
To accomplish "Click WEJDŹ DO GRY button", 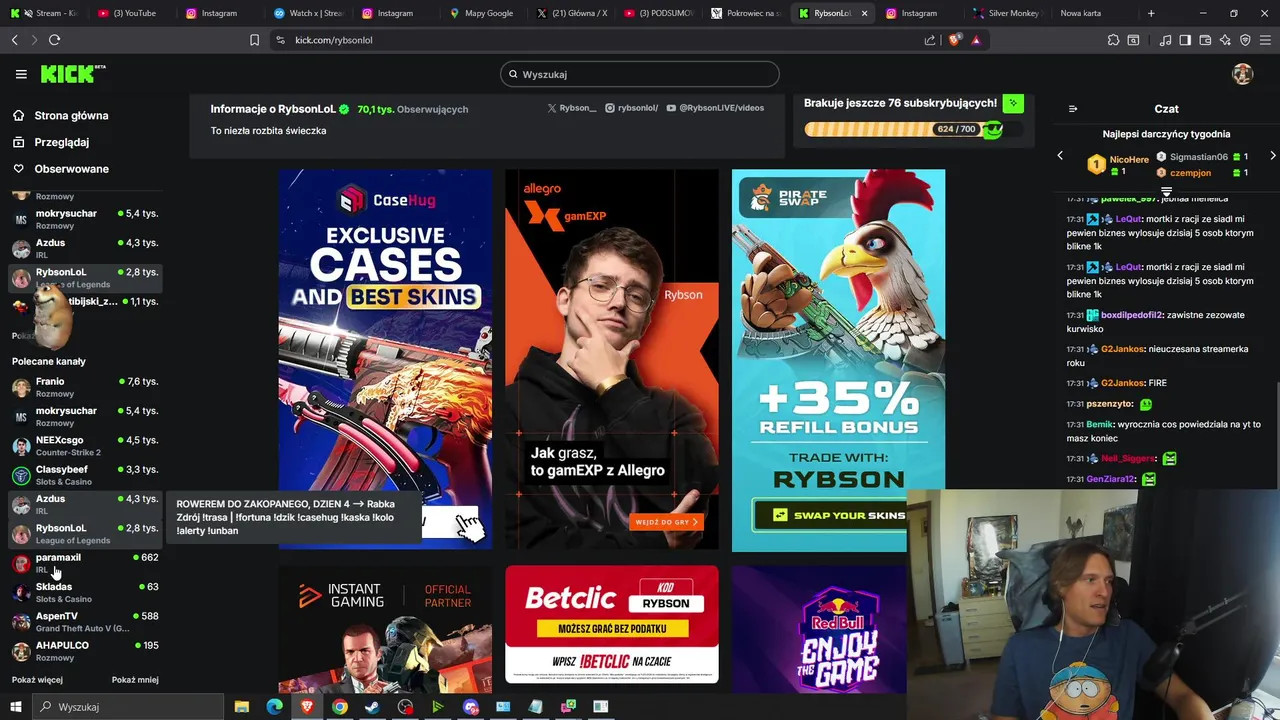I will click(666, 522).
